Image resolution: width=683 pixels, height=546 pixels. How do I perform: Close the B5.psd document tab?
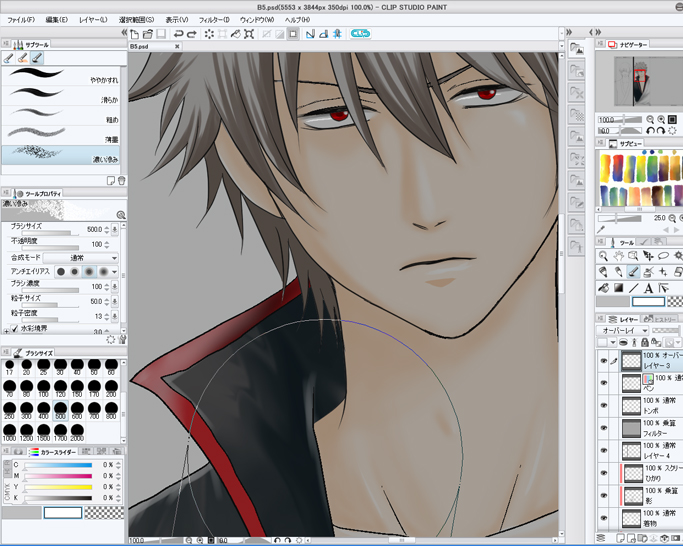click(177, 46)
